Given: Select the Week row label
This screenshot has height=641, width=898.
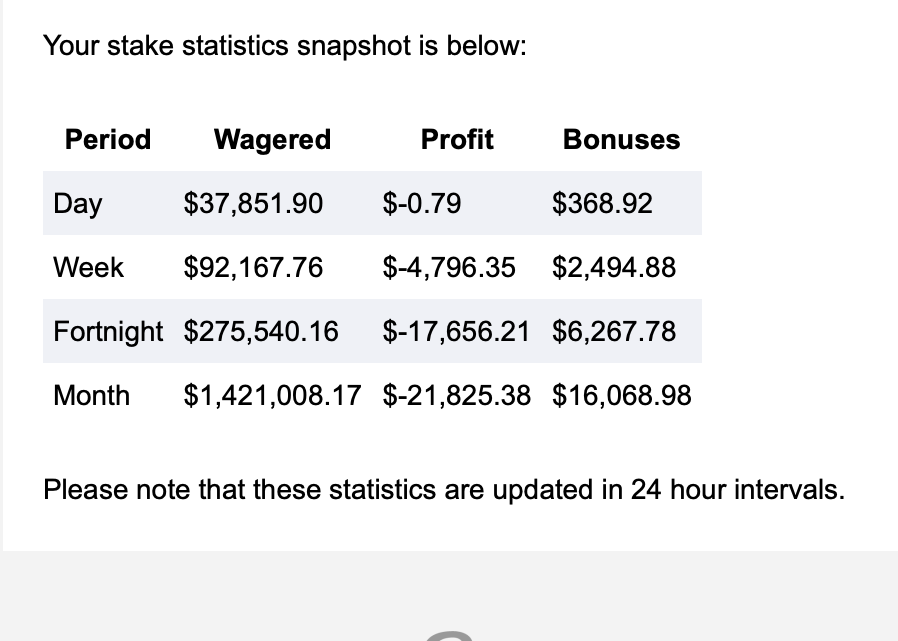Looking at the screenshot, I should (88, 268).
